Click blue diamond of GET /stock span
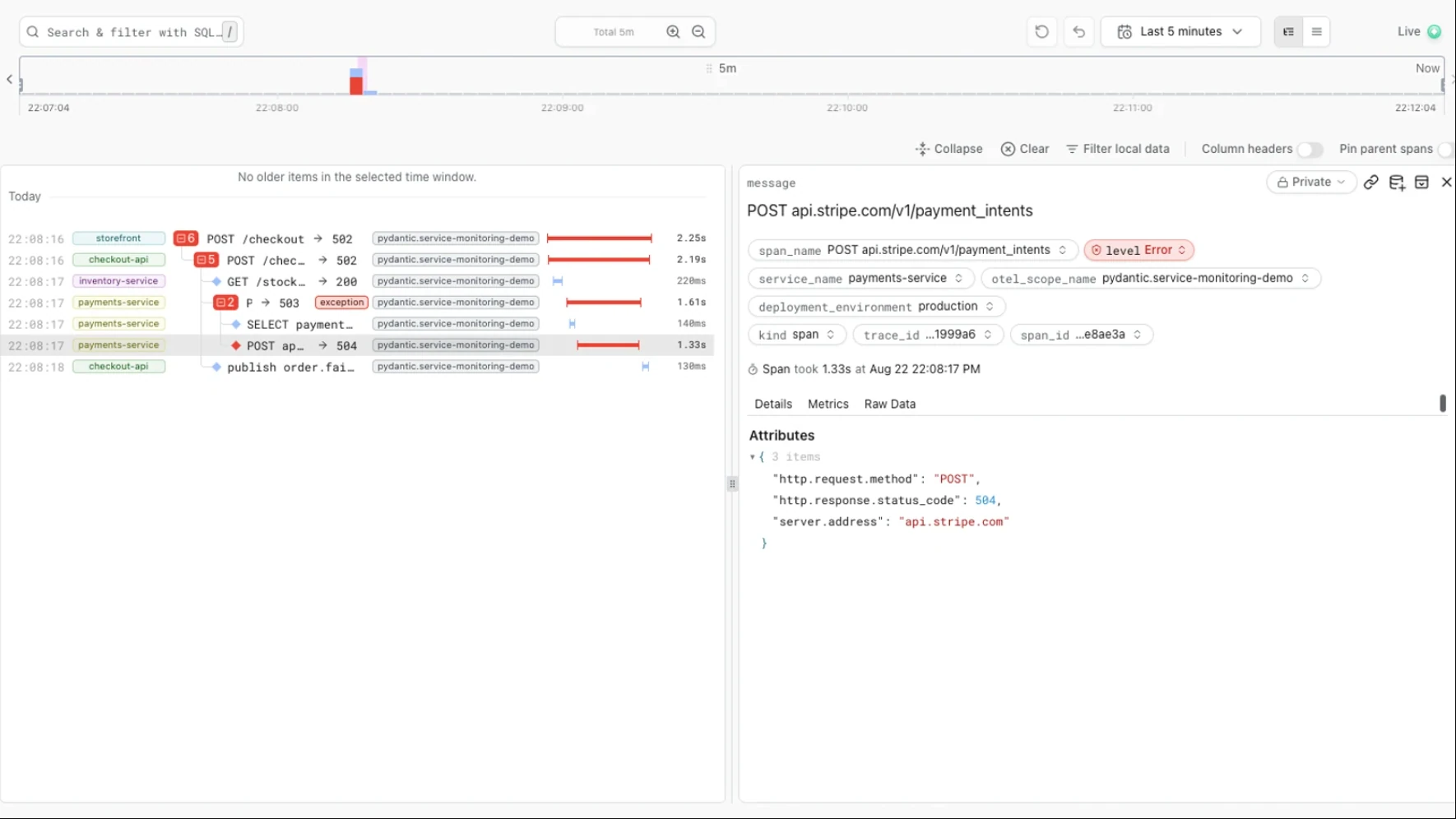Viewport: 1456px width, 819px height. (216, 281)
